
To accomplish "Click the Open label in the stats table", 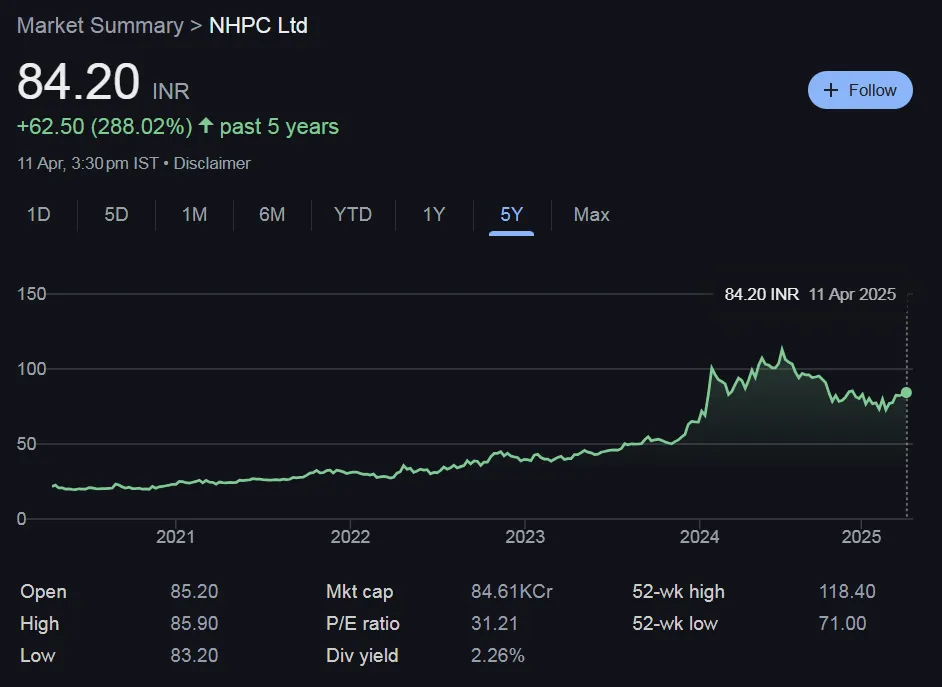I will [x=43, y=592].
